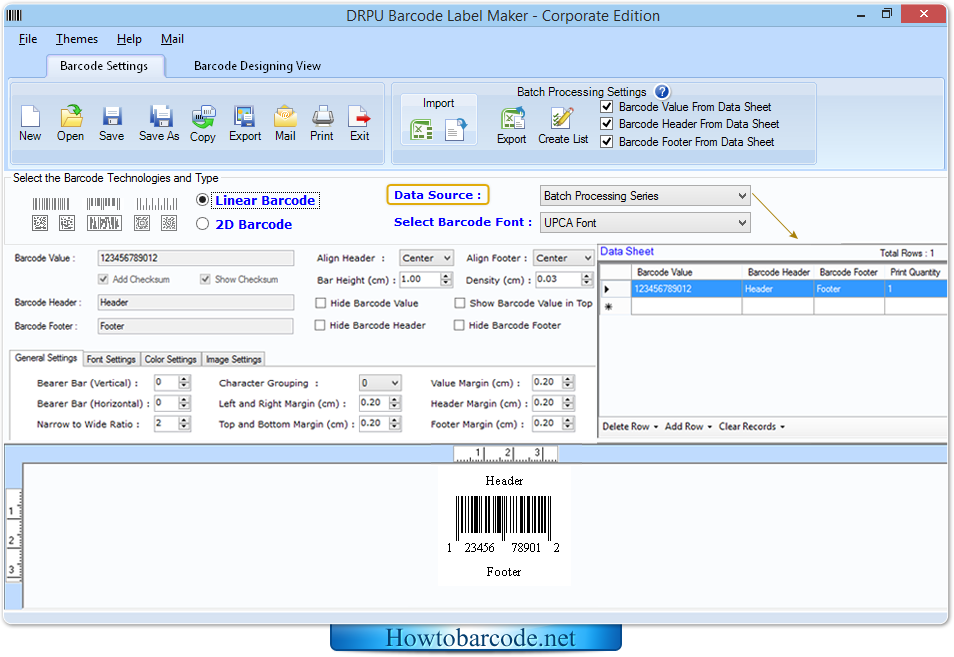Adjust Bearer Bar (Vertical) spinner
Viewport: 954px width, 657px height.
[x=184, y=383]
